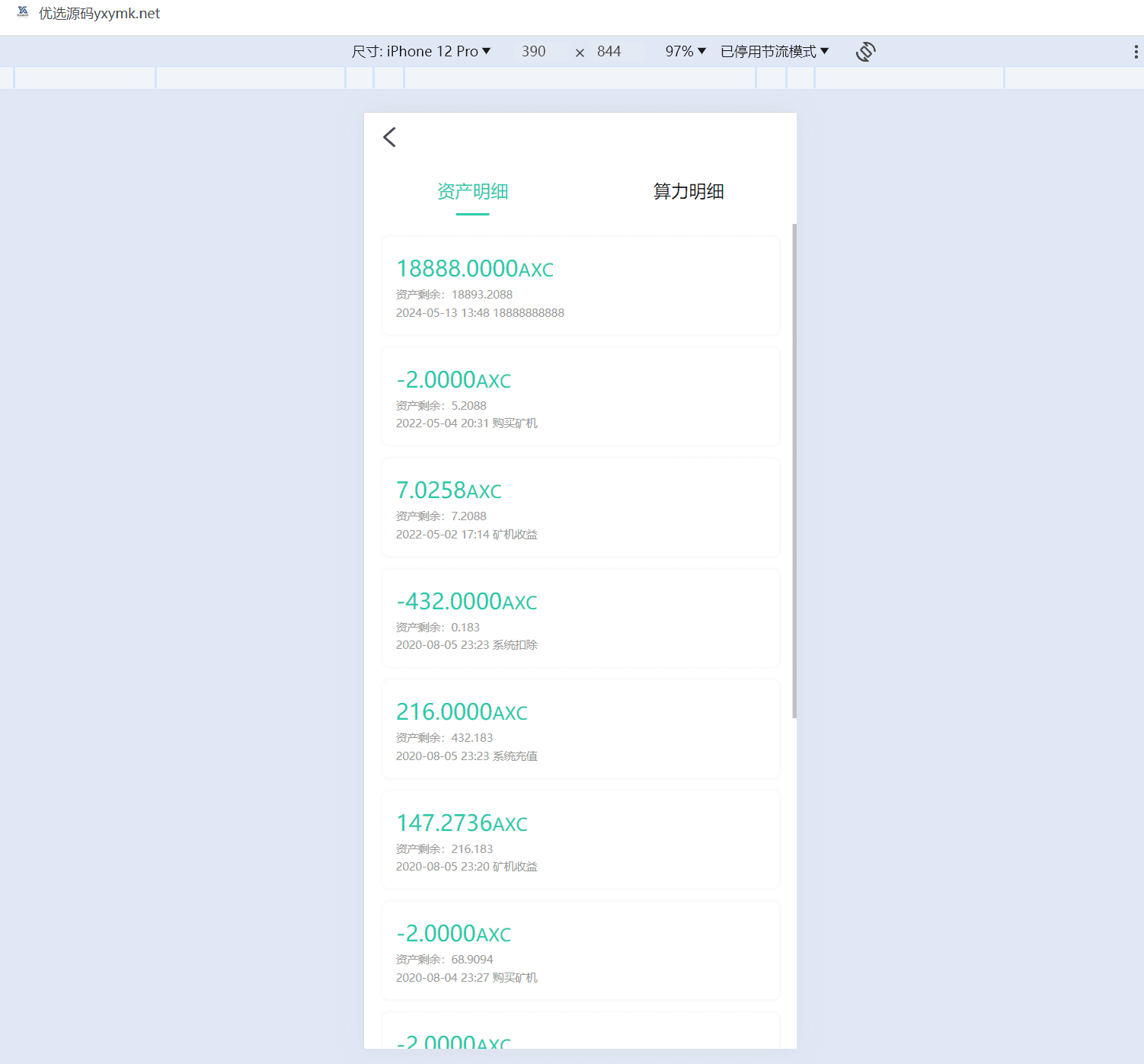Click the site favicon in the tab

23,12
